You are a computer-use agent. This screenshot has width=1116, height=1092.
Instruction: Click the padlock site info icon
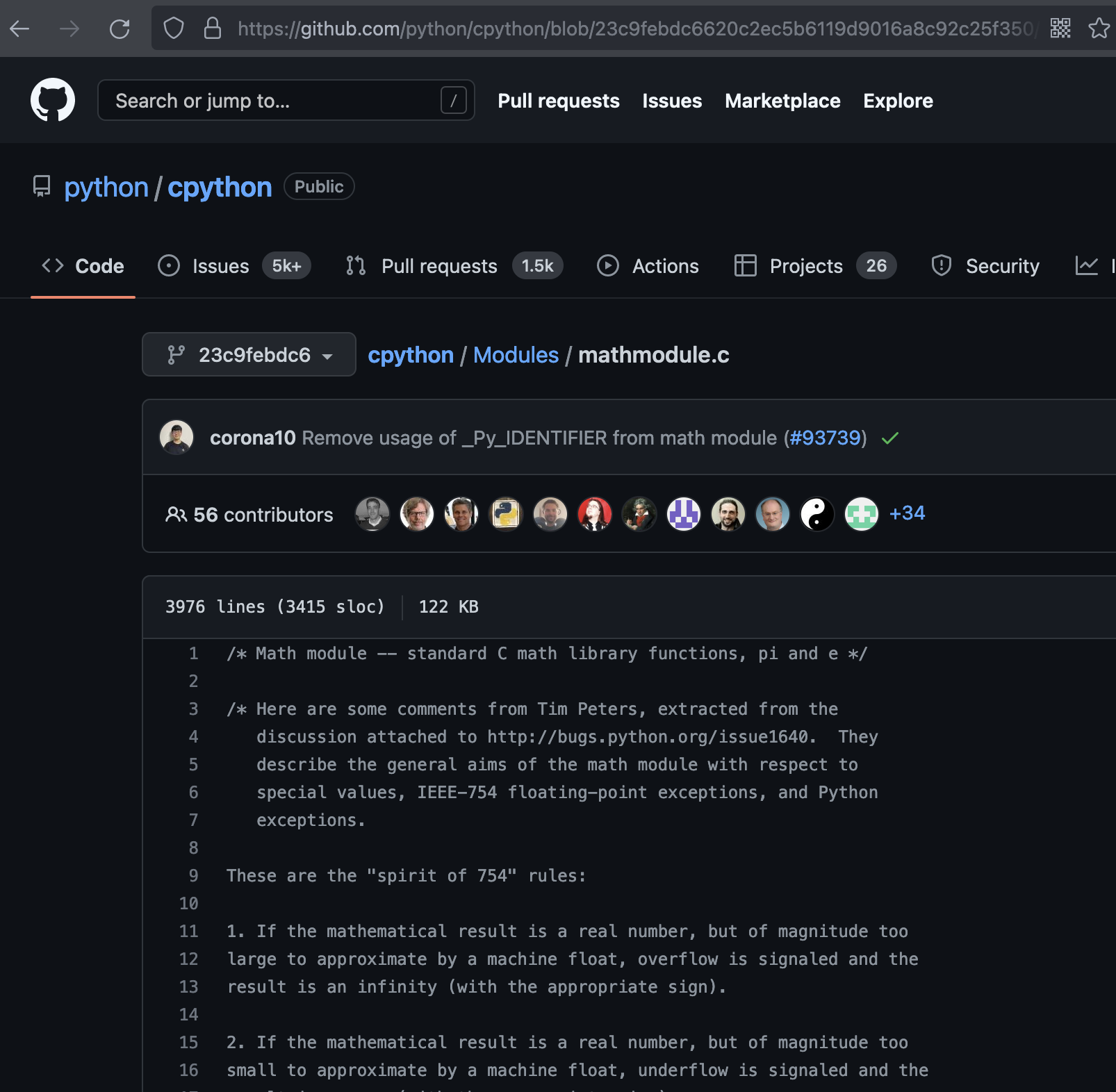[x=213, y=28]
